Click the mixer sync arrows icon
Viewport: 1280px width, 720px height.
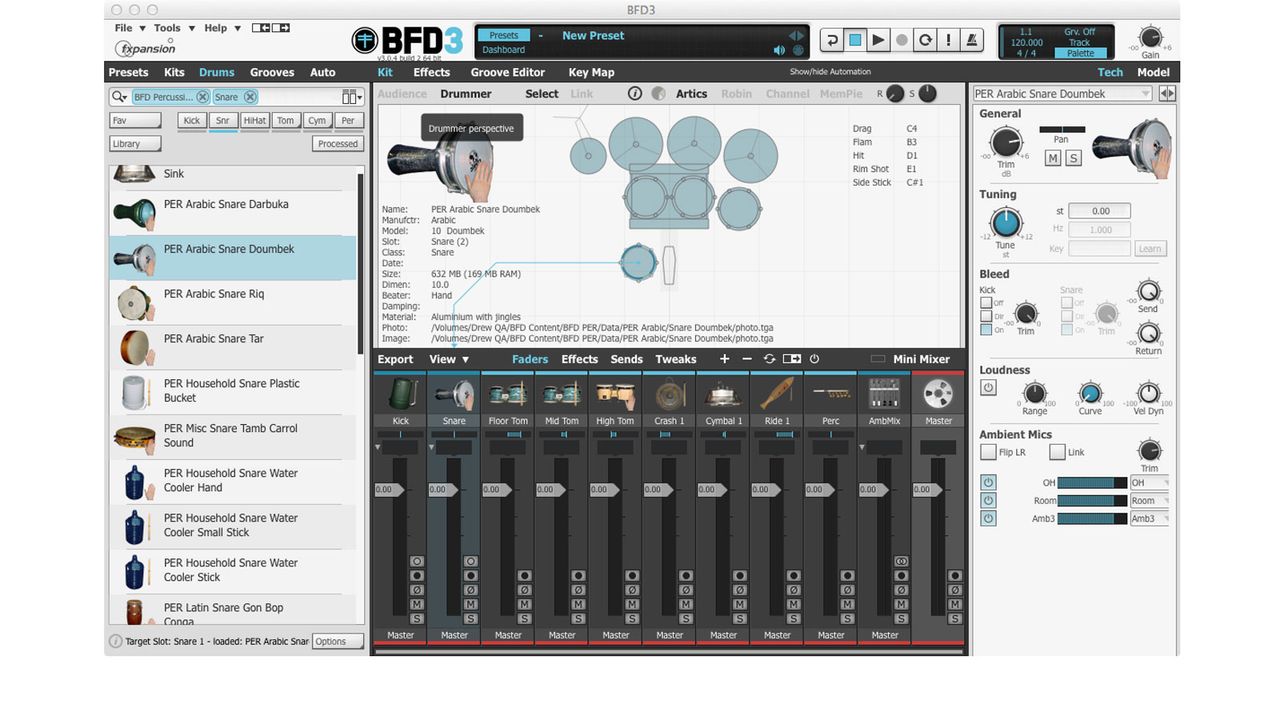click(x=769, y=359)
